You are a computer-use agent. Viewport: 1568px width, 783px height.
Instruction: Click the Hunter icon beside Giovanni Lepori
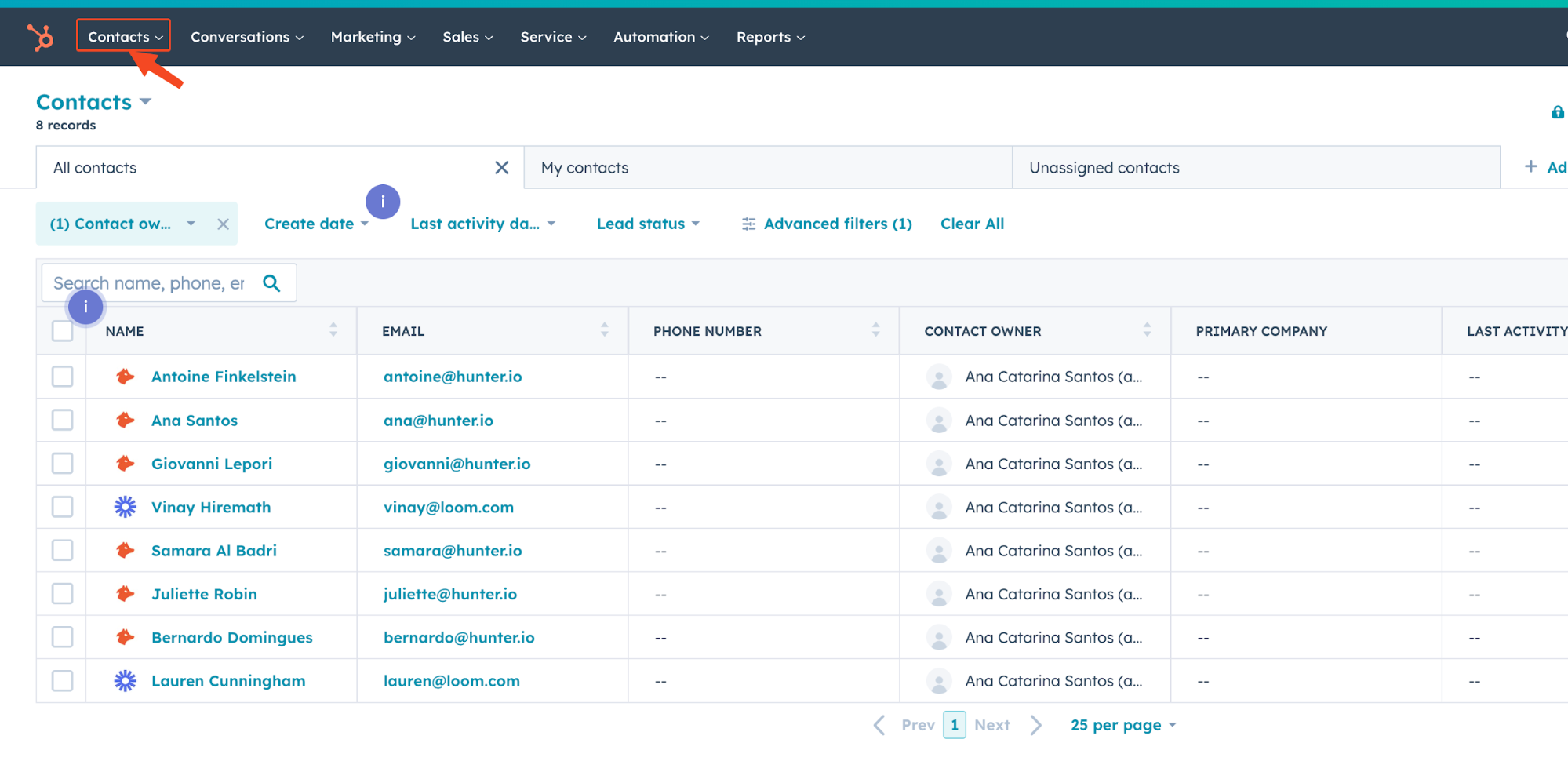[125, 464]
